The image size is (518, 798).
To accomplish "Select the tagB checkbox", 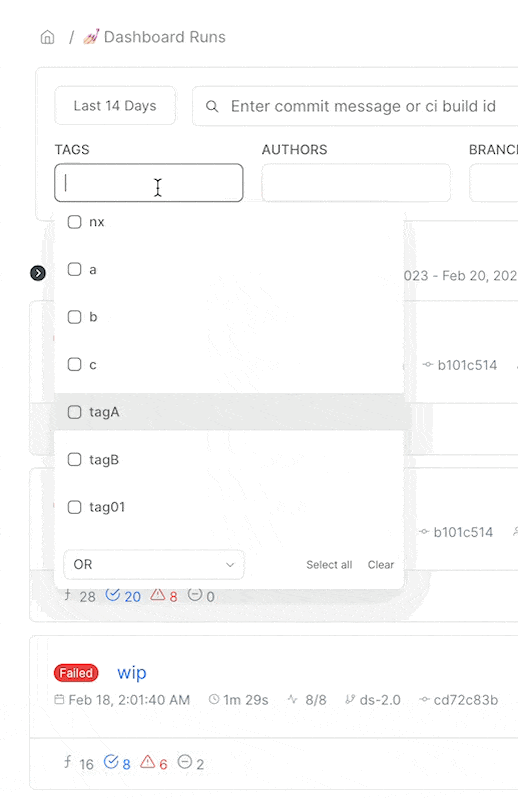I will tap(75, 460).
